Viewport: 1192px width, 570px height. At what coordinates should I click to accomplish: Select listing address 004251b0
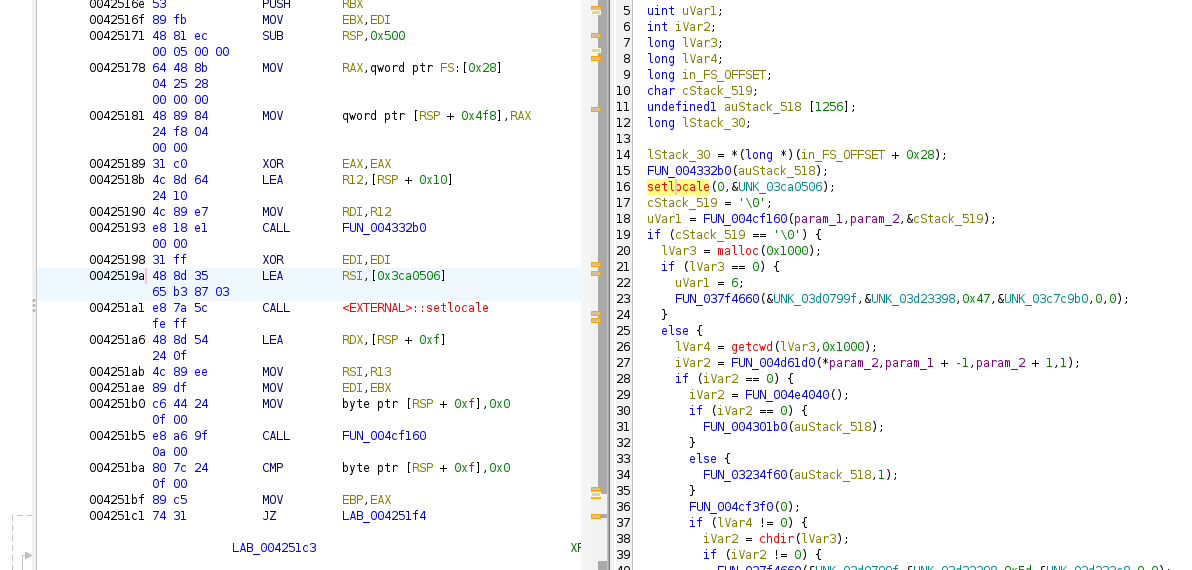pyautogui.click(x=116, y=403)
